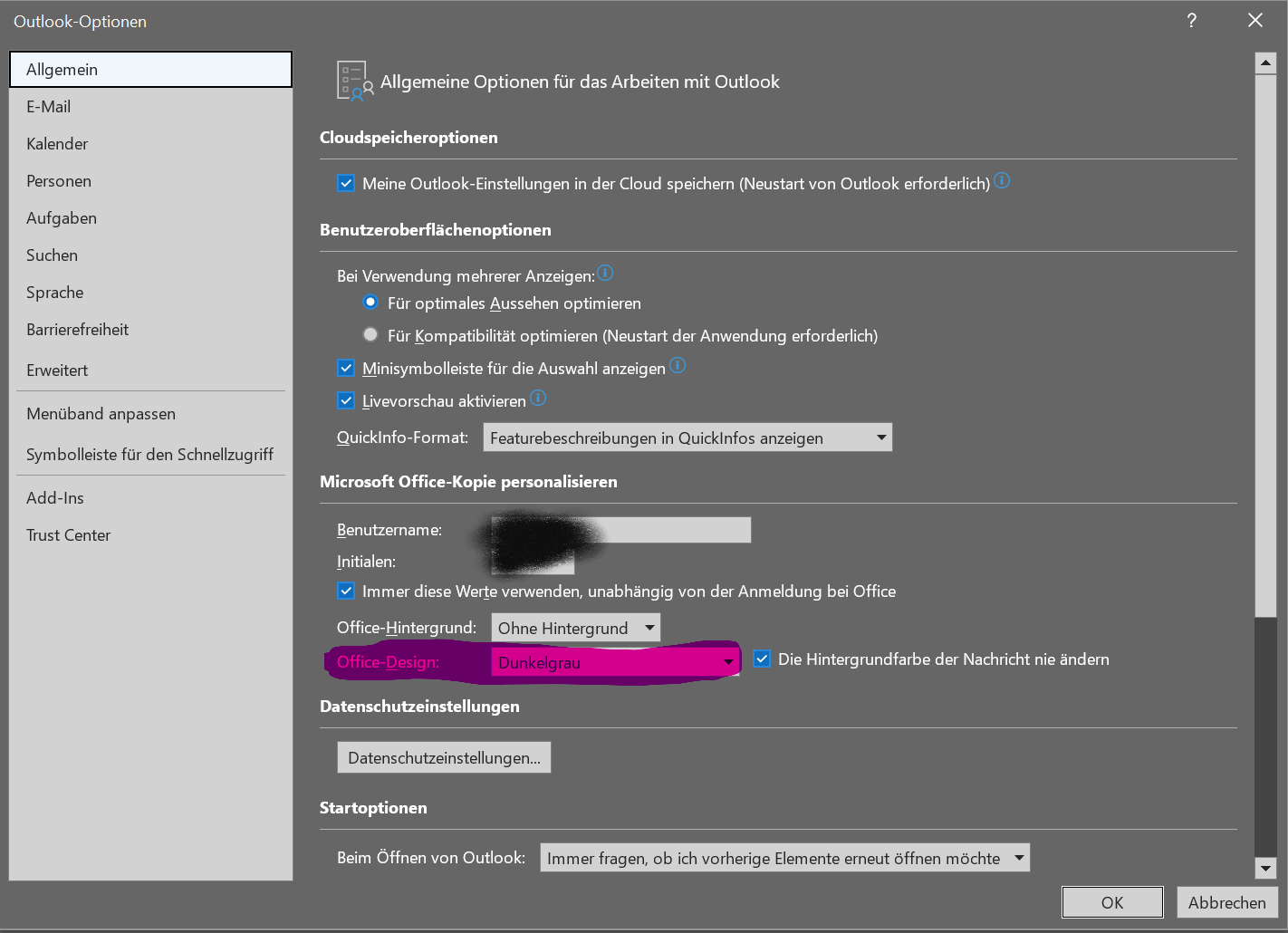Click the help question mark in title bar
Viewport: 1288px width, 933px height.
pos(1192,21)
